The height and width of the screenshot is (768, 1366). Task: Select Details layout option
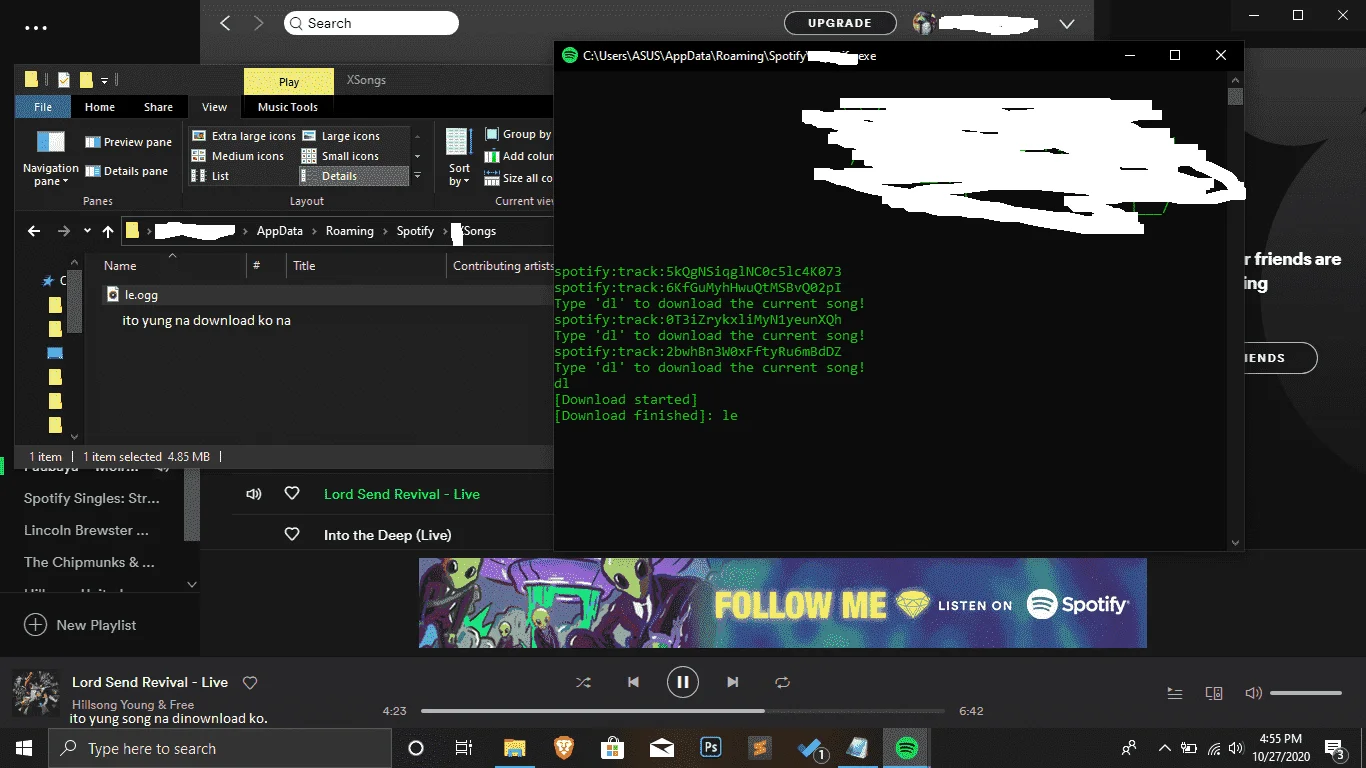click(x=354, y=176)
